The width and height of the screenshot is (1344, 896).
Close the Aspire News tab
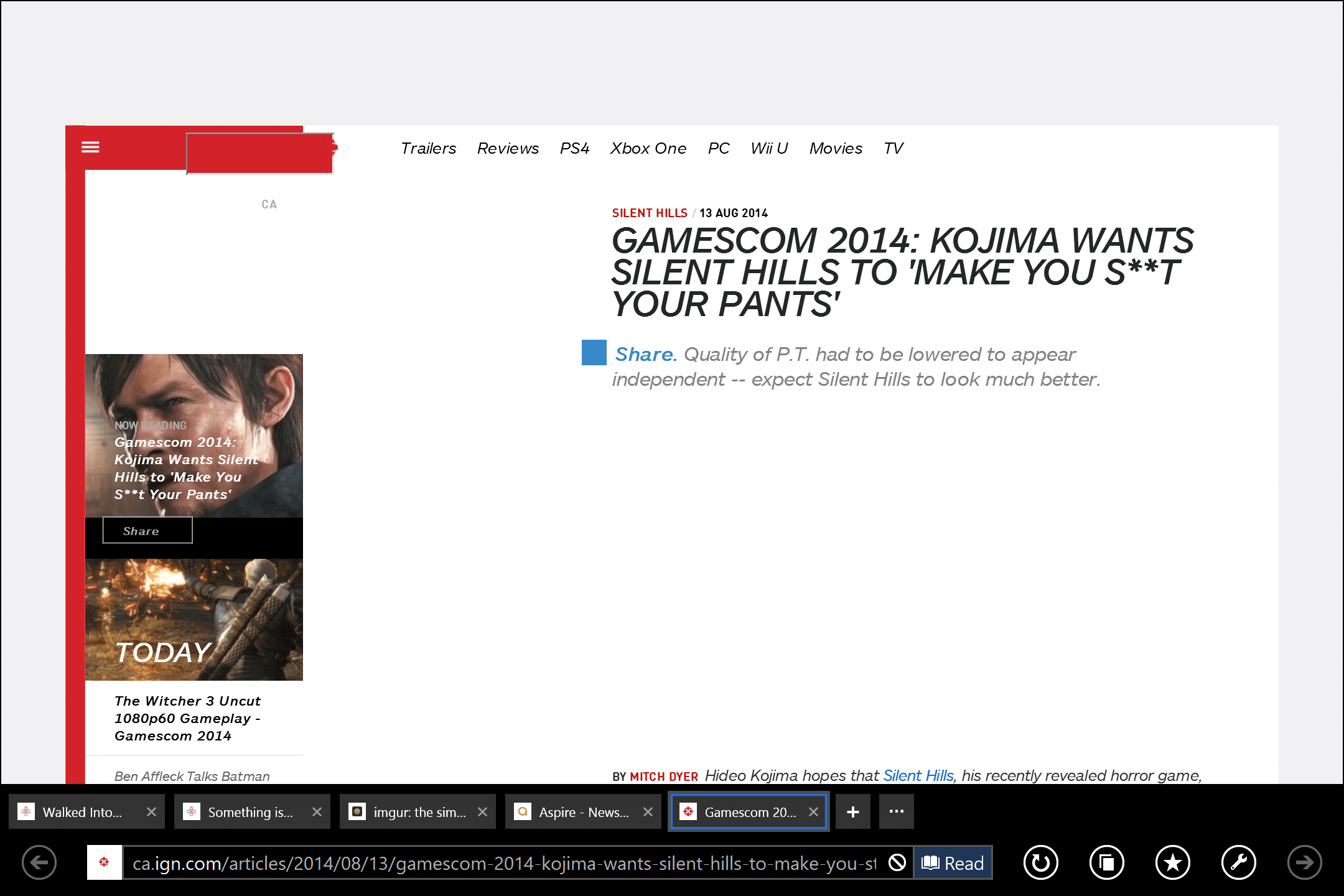648,812
